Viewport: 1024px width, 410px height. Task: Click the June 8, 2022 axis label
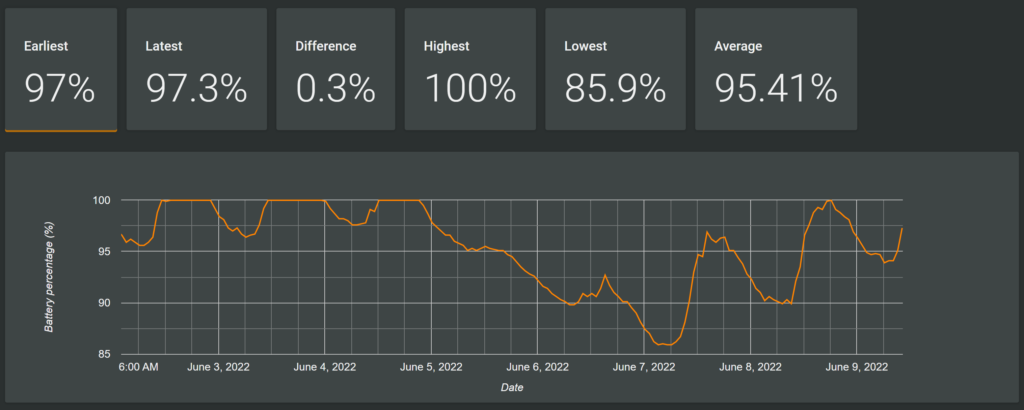[x=751, y=368]
